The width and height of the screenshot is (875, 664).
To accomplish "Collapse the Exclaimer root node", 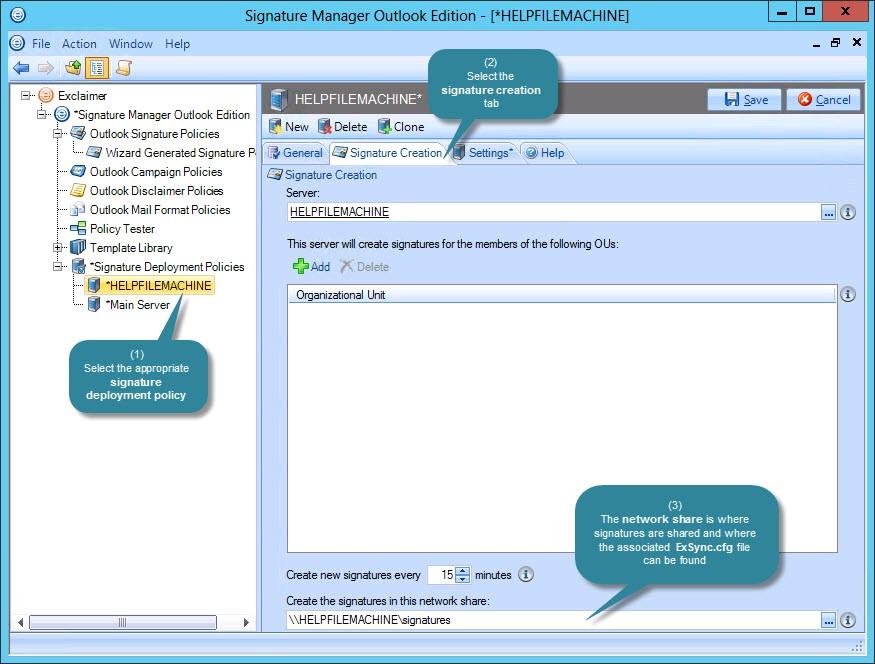I will (x=25, y=95).
